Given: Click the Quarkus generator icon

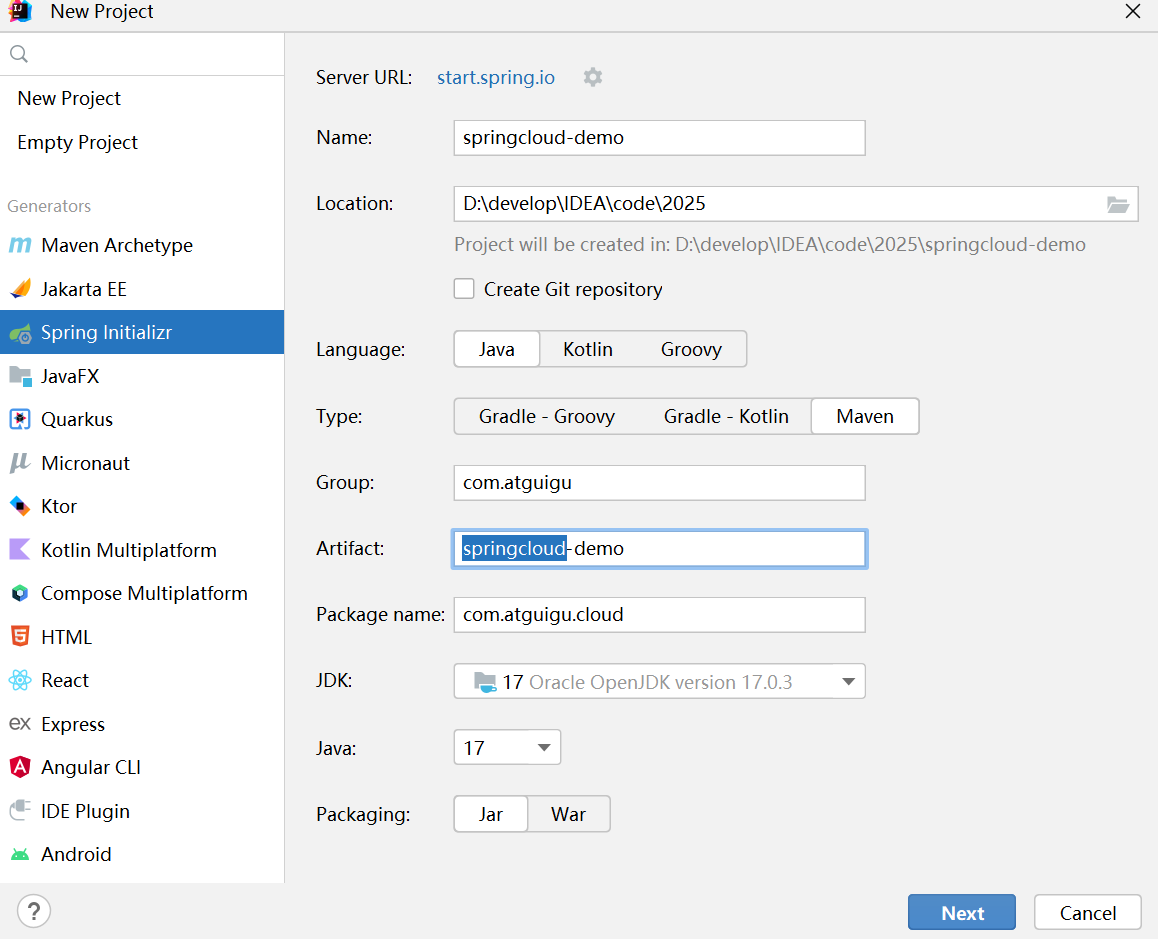Looking at the screenshot, I should click(20, 420).
